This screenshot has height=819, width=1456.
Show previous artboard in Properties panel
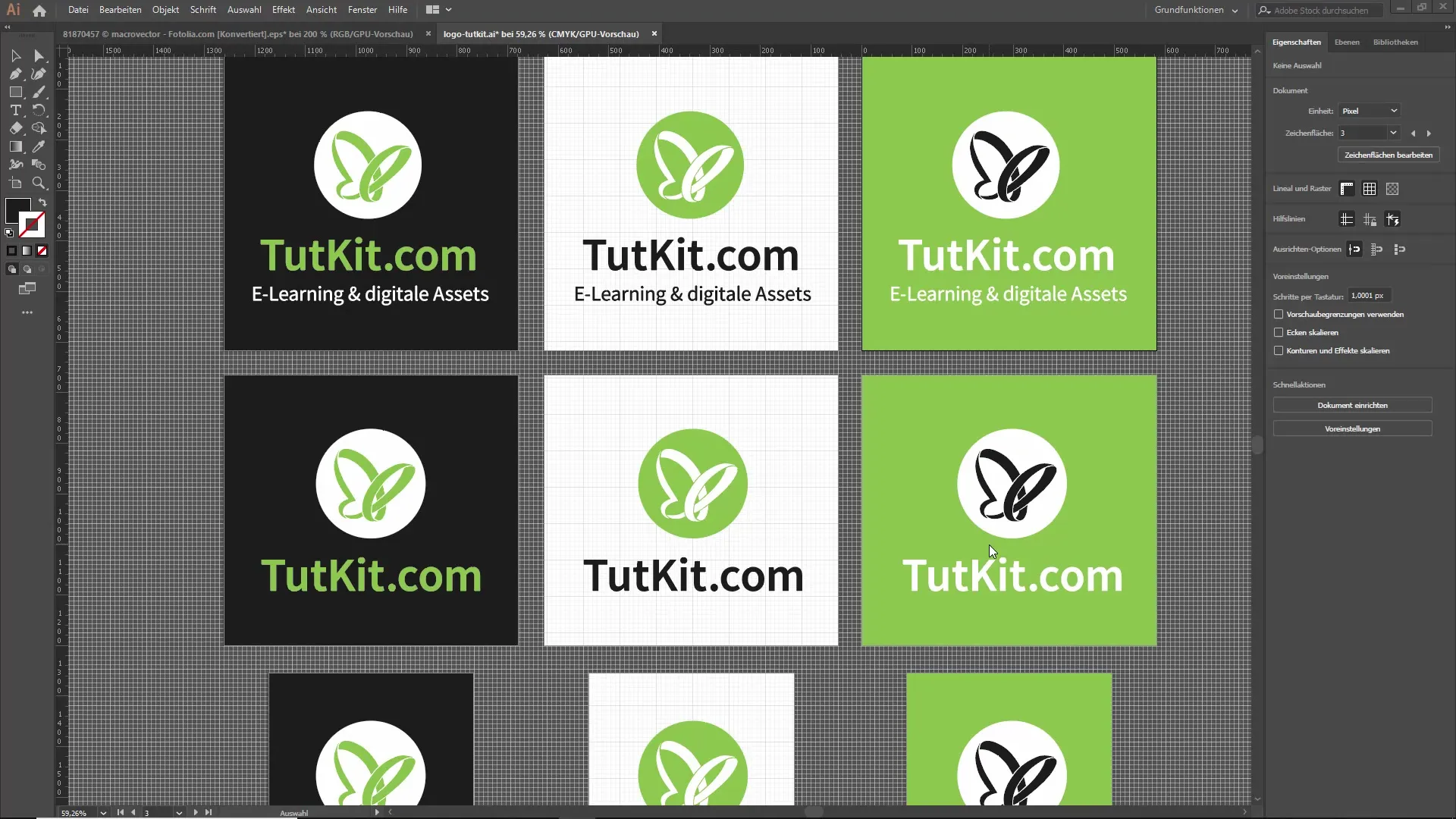pyautogui.click(x=1413, y=133)
